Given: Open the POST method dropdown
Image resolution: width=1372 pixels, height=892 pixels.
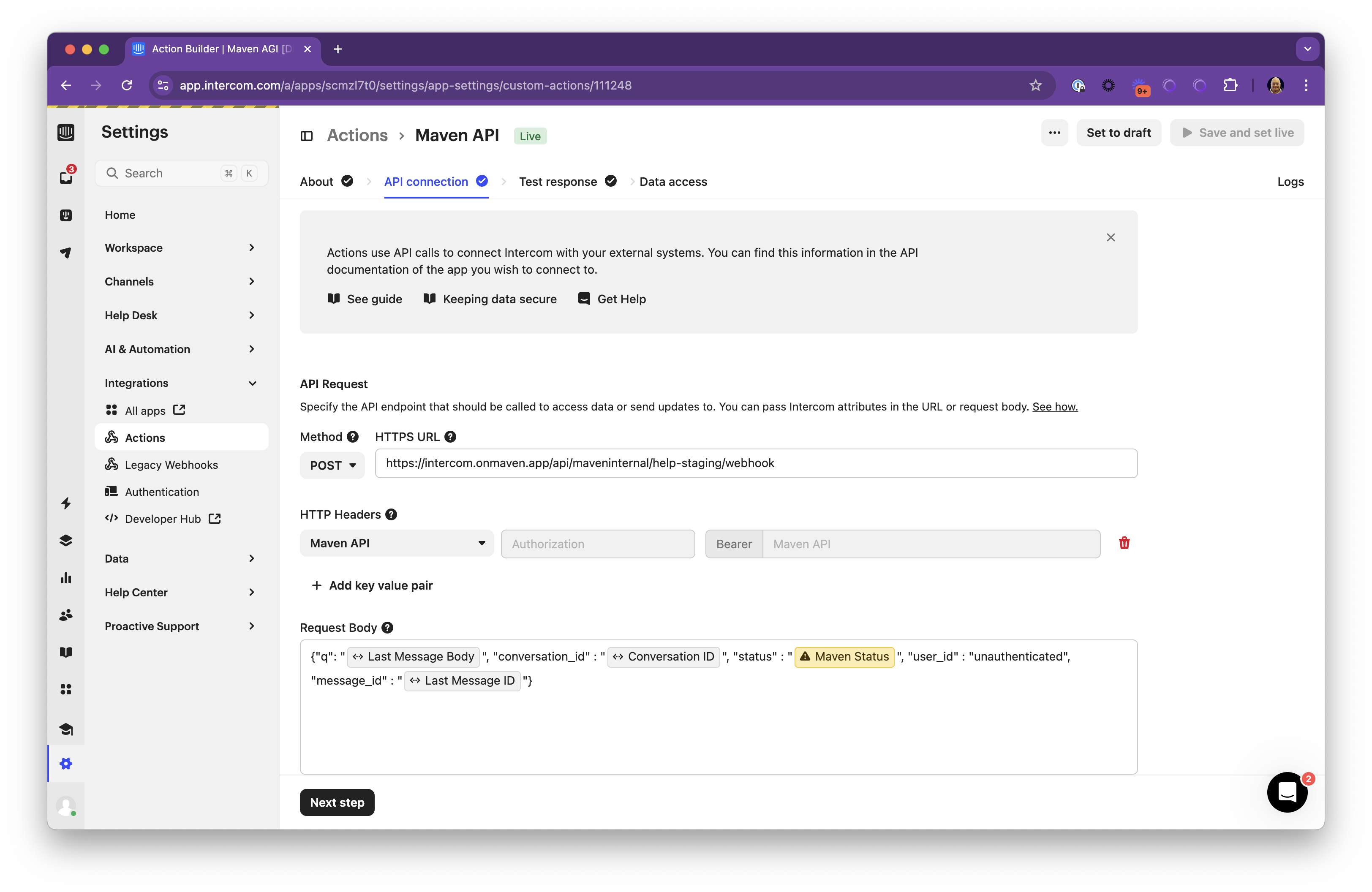Looking at the screenshot, I should [332, 465].
